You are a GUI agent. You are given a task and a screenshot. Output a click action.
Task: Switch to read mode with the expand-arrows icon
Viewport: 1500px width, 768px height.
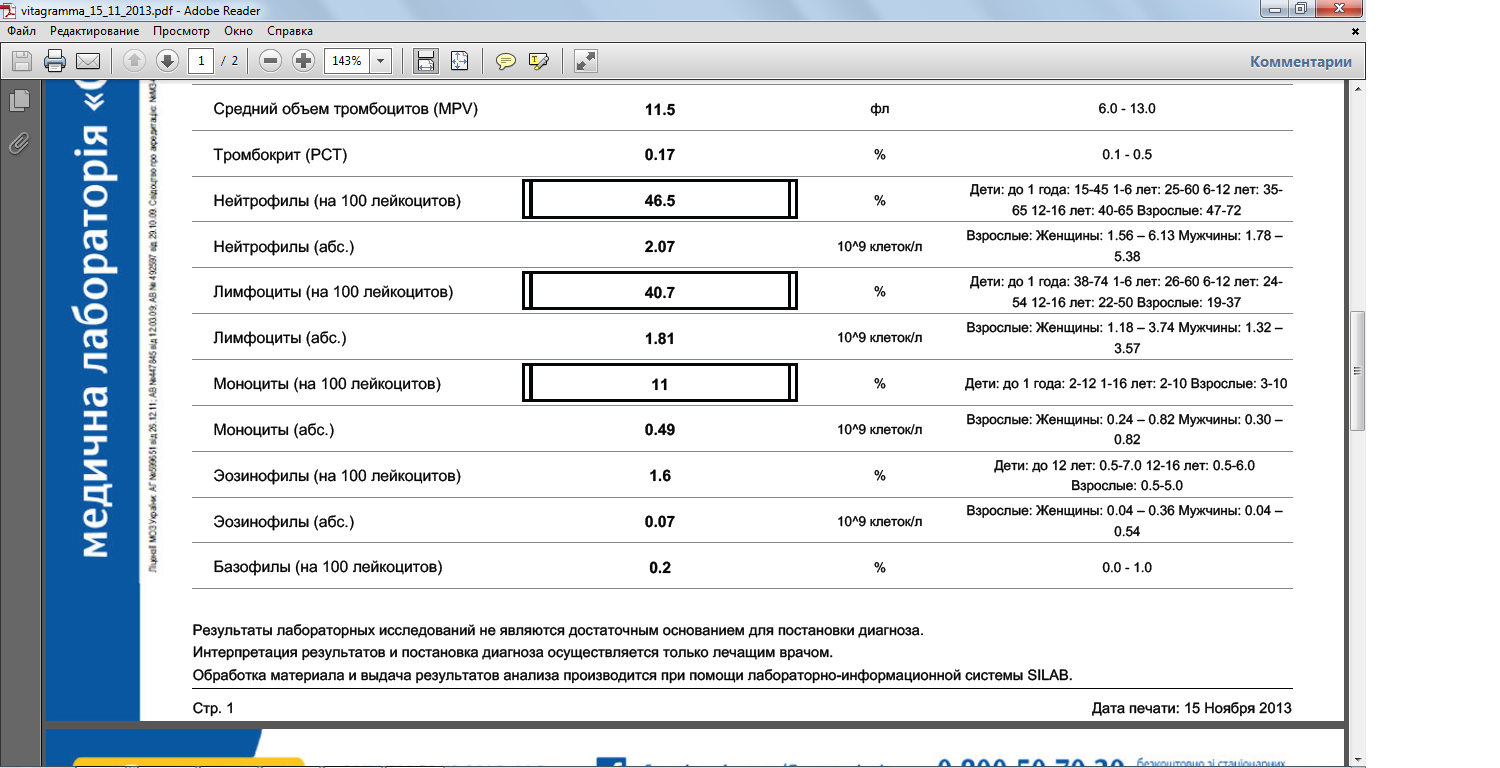pyautogui.click(x=586, y=61)
